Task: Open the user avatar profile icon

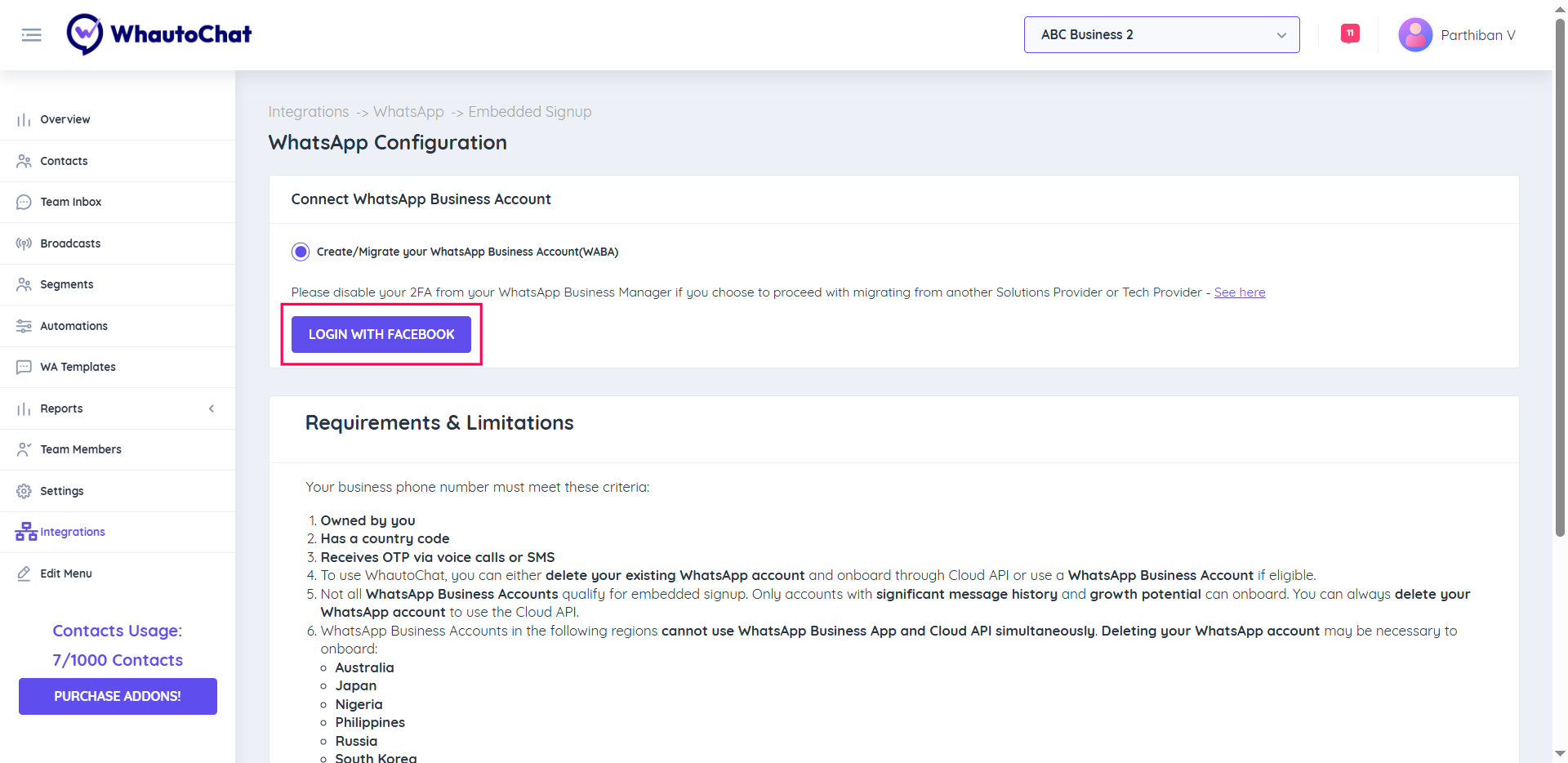Action: click(x=1415, y=35)
